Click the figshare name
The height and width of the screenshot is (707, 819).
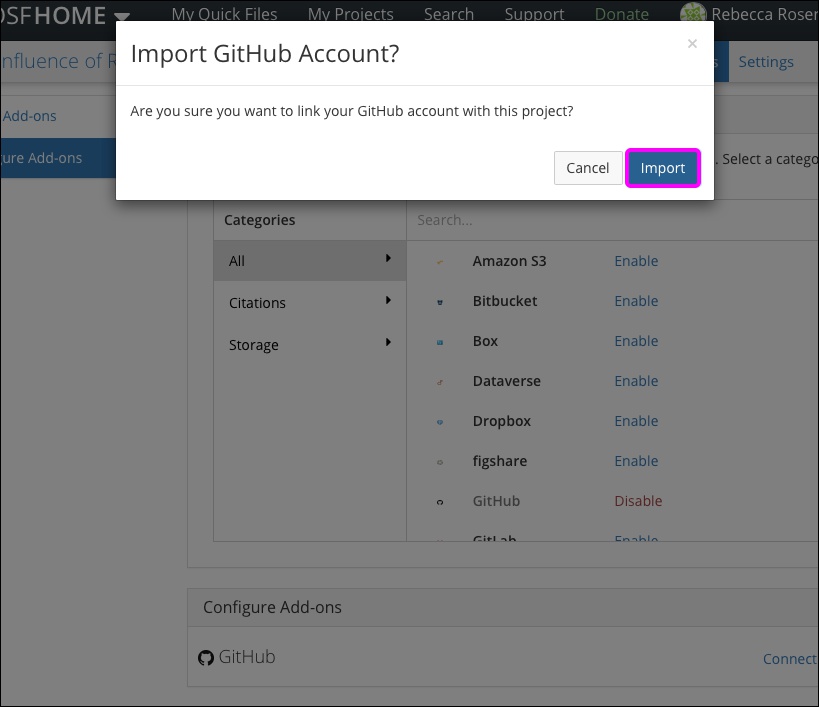point(500,461)
